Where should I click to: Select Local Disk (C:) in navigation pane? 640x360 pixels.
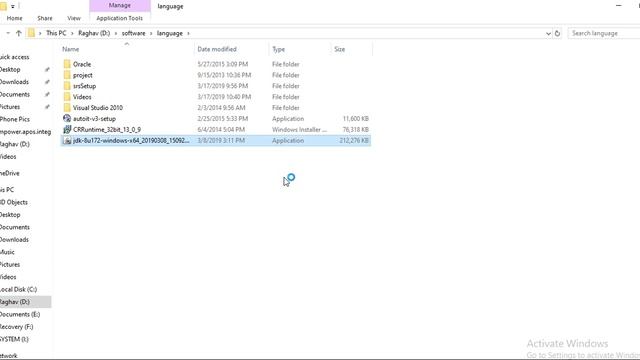[18, 289]
